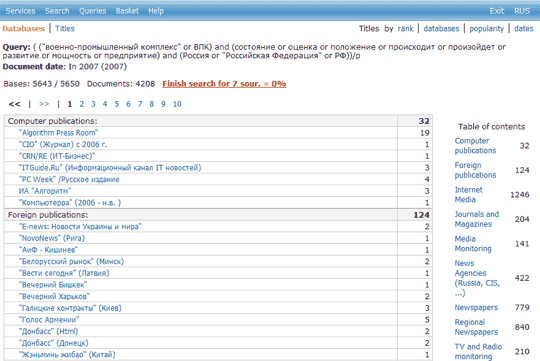
Task: Open "ITGuide.Ru" source results
Action: [x=110, y=168]
